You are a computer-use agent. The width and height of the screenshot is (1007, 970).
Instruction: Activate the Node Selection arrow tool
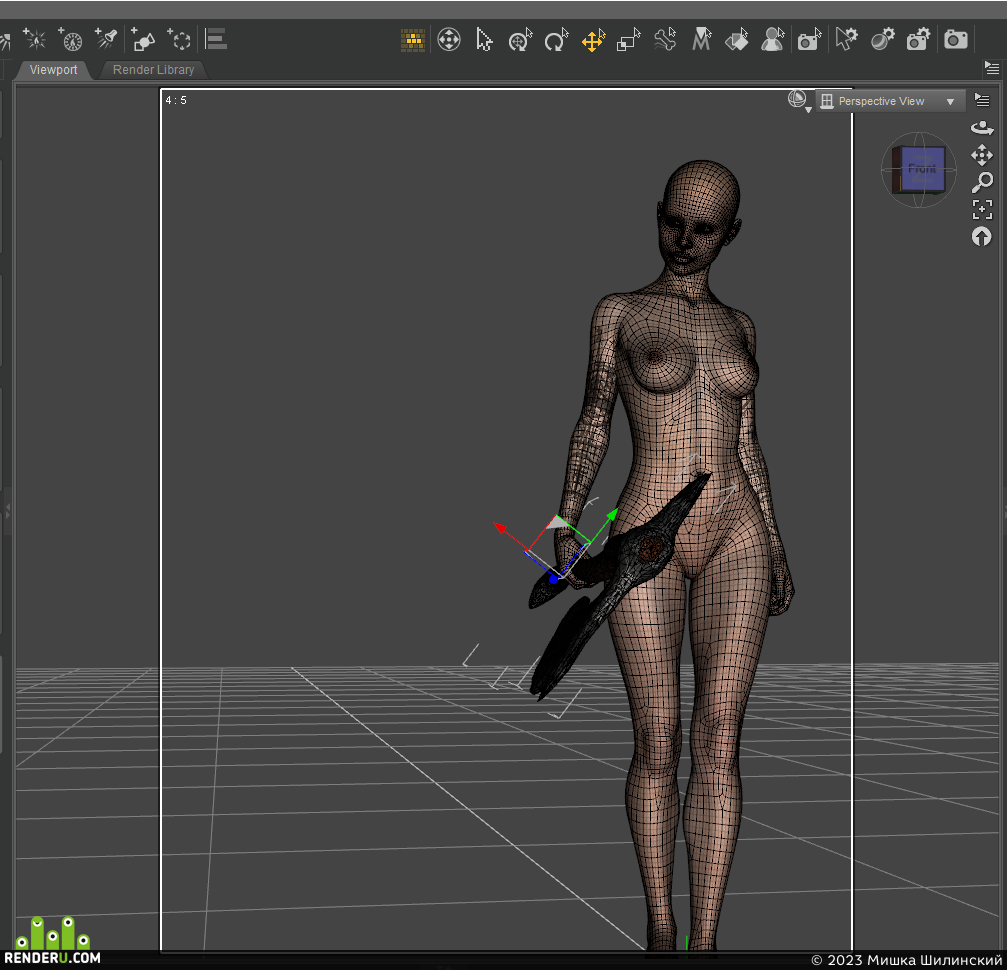(484, 40)
